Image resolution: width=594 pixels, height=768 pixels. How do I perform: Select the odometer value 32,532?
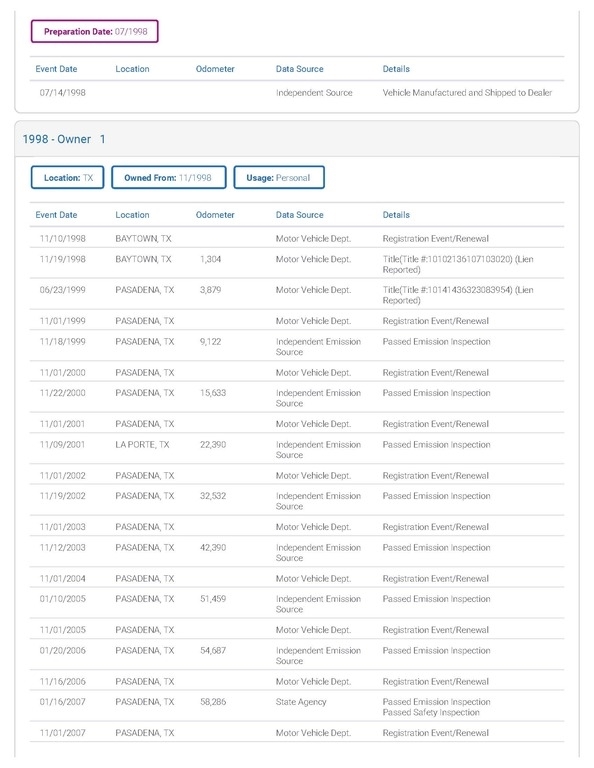pyautogui.click(x=213, y=496)
